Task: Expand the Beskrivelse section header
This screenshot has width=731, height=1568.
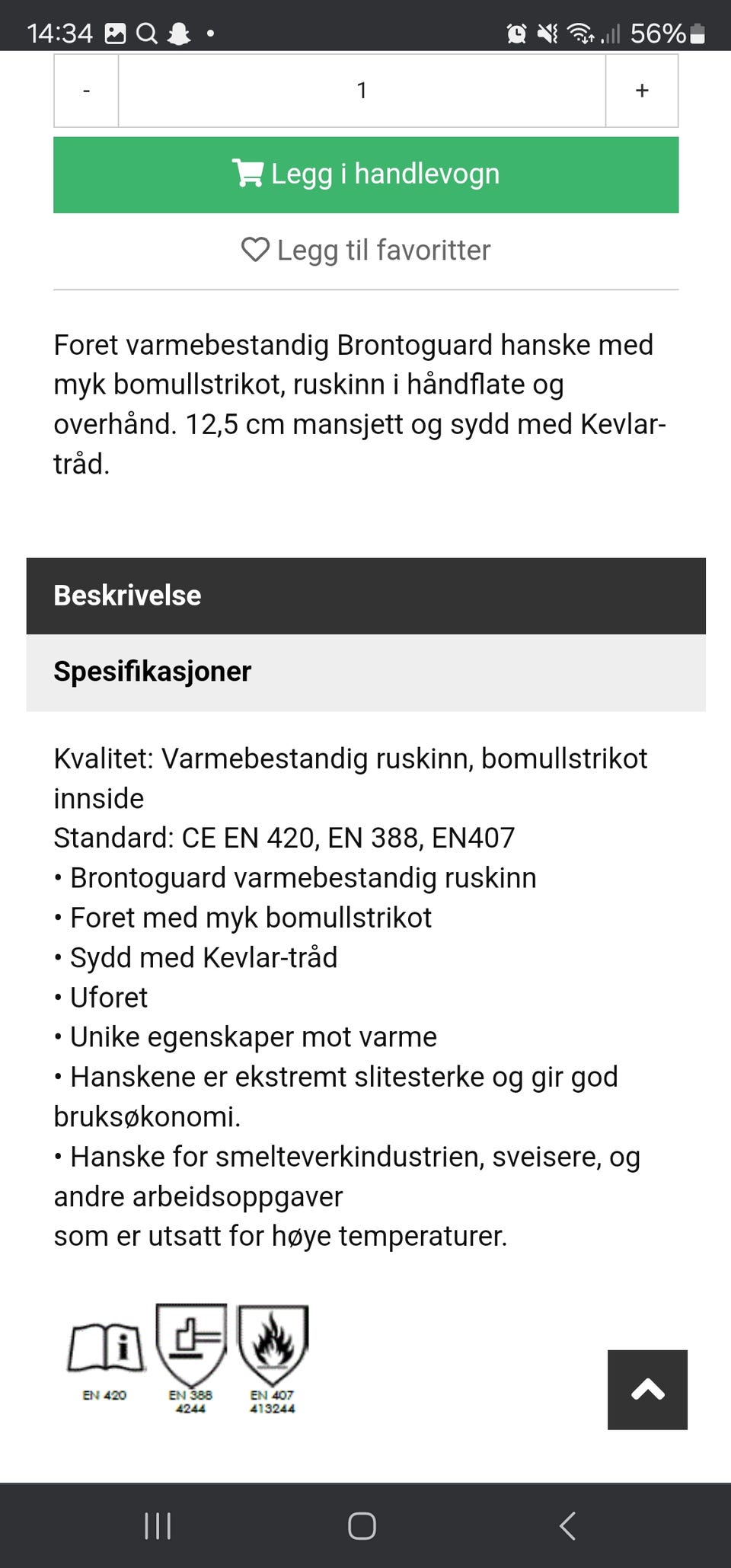Action: (365, 596)
